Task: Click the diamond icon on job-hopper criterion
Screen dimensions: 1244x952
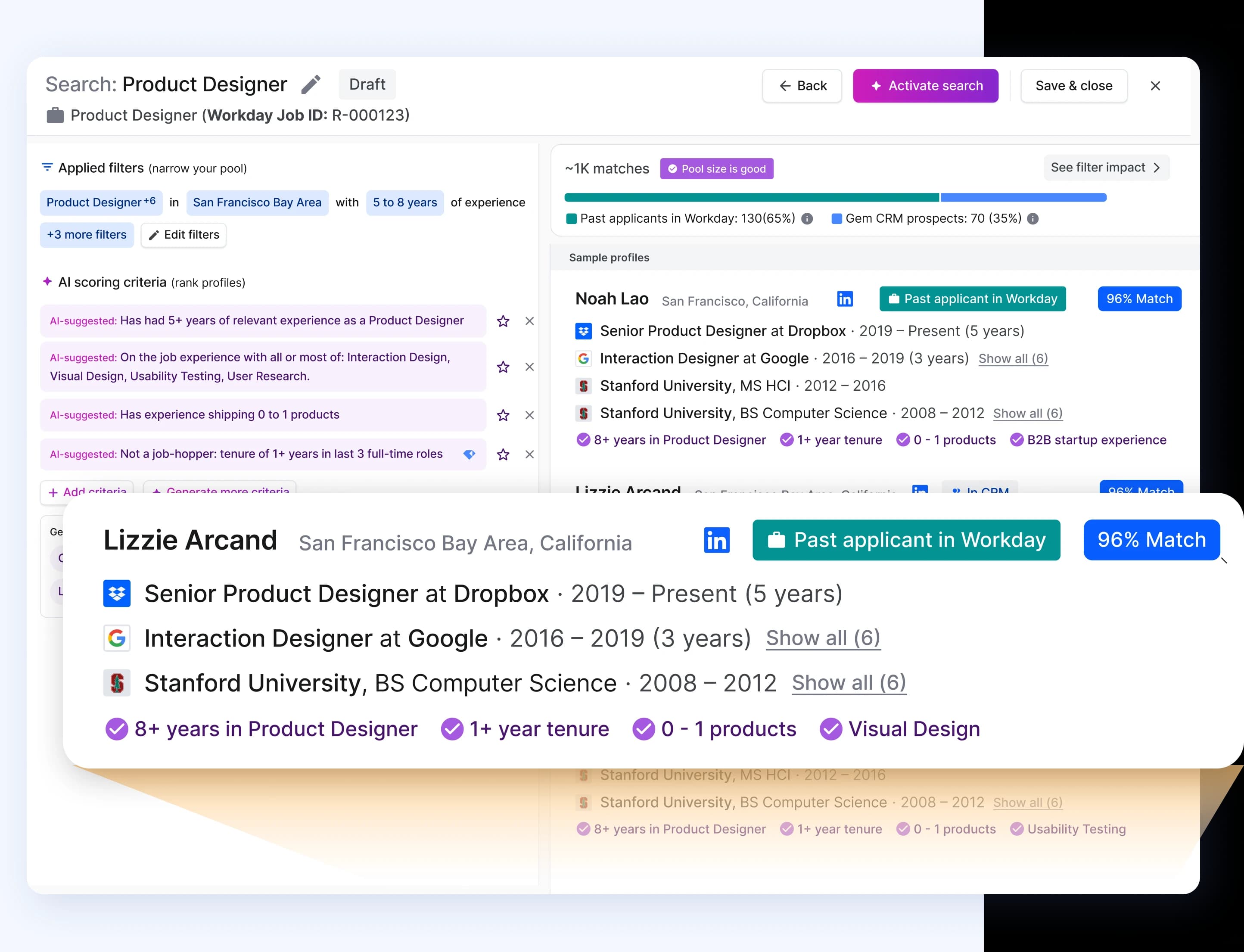Action: 469,454
